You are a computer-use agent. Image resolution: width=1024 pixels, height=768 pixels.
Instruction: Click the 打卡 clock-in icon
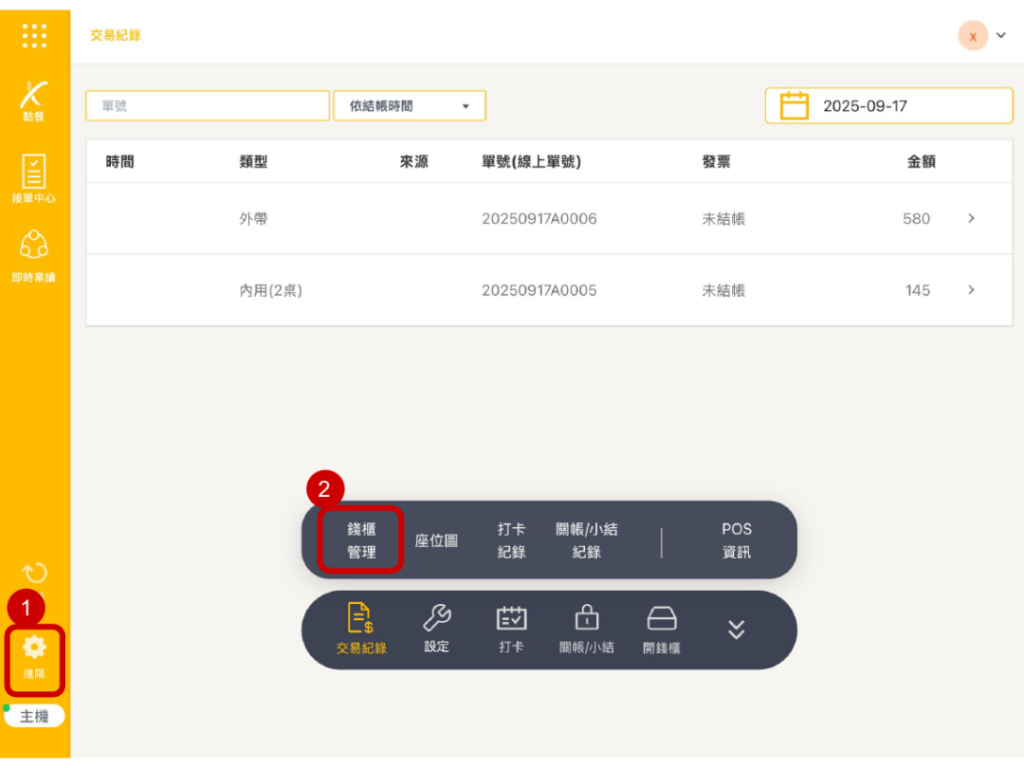pyautogui.click(x=511, y=628)
